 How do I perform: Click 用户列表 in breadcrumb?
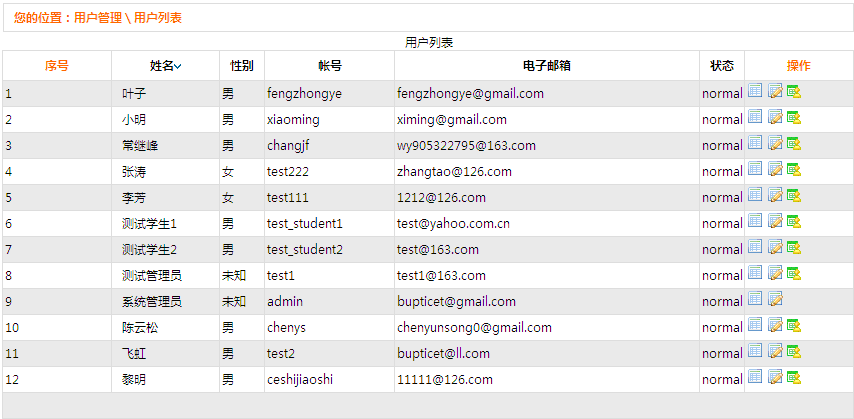point(158,18)
